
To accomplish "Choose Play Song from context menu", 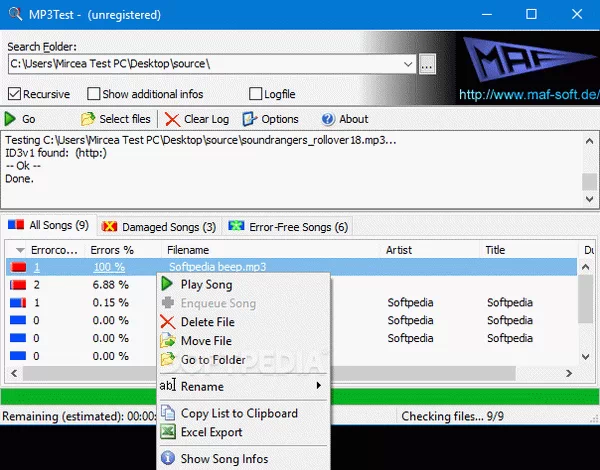I will [206, 285].
